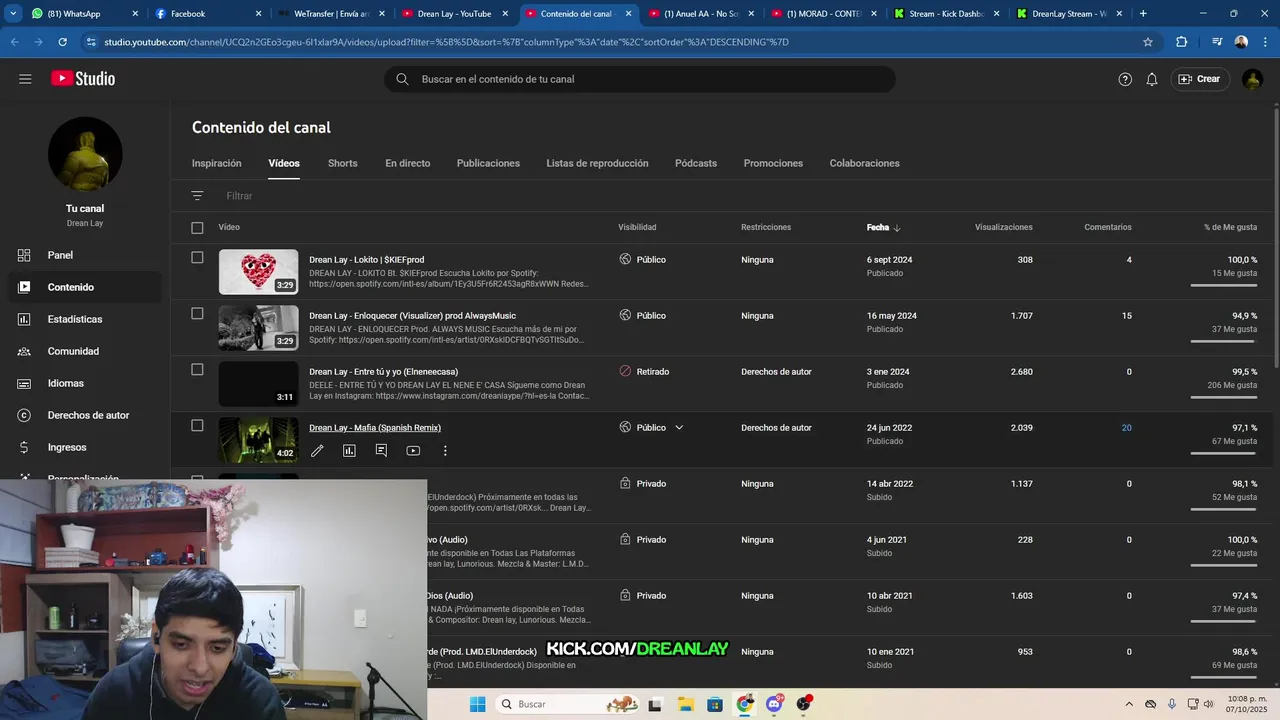Switch to the Promociones tab
Screen dimensions: 1280x720
[773, 163]
